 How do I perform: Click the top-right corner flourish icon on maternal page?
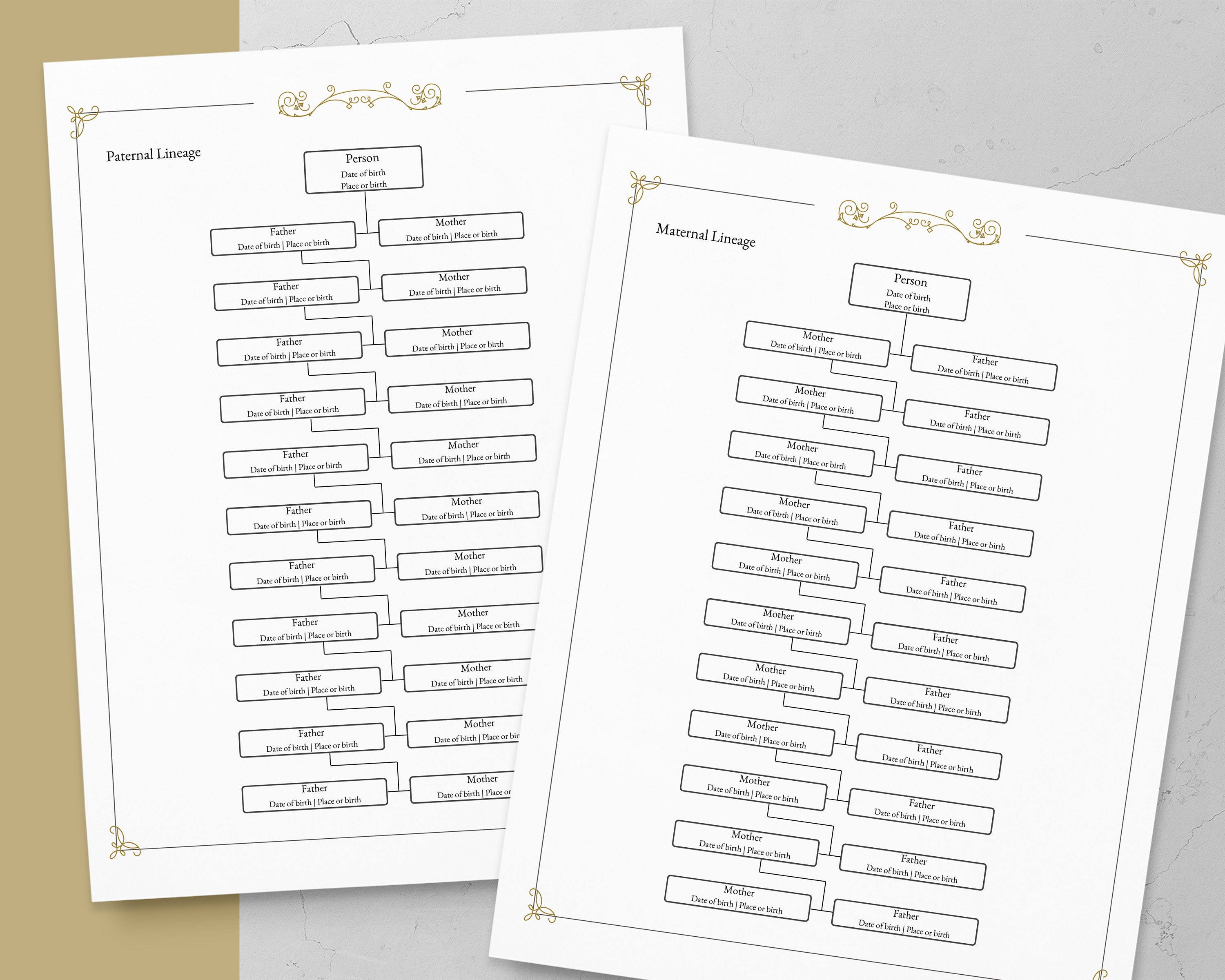click(x=1190, y=275)
